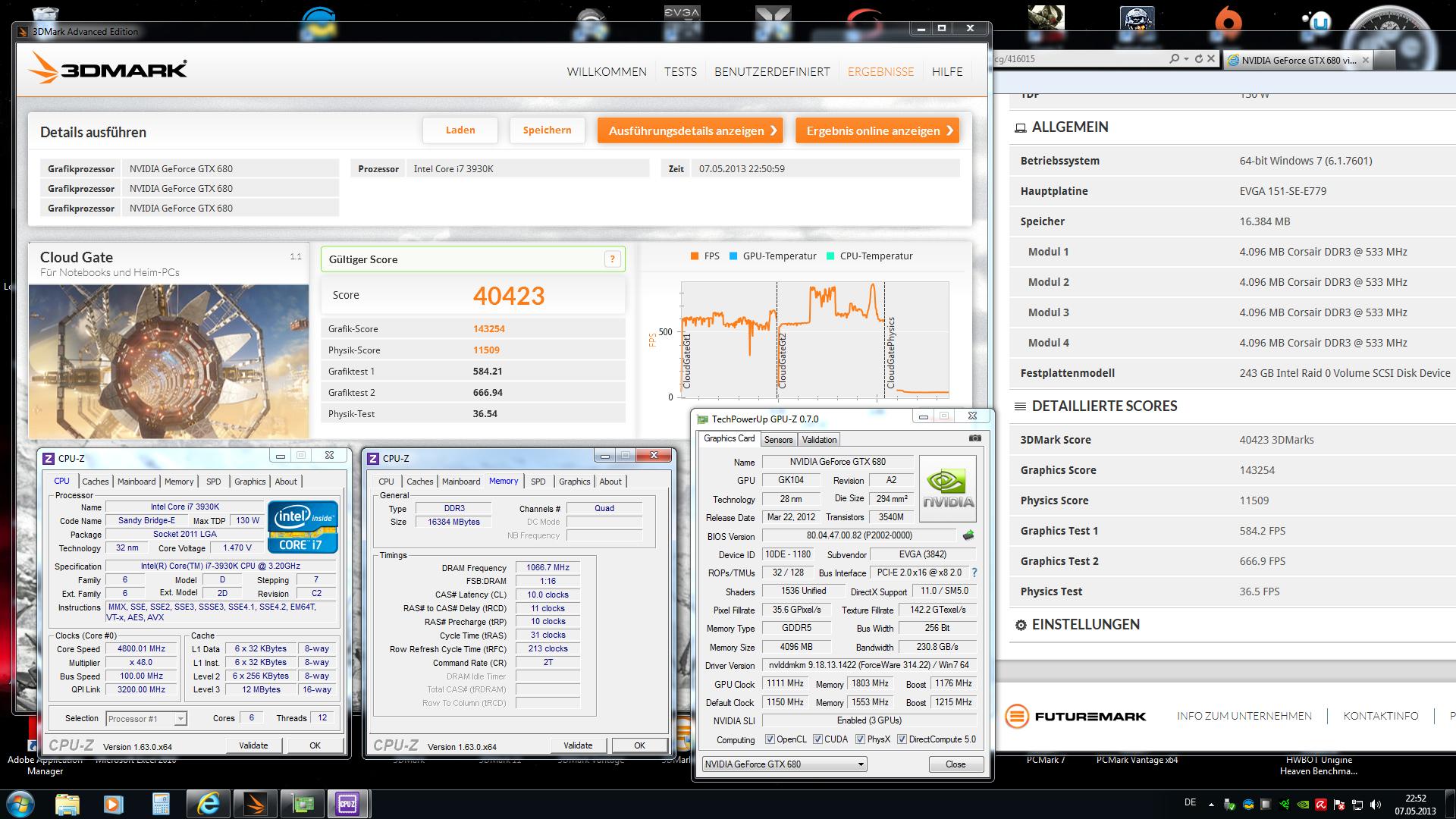Viewport: 1456px width, 819px height.
Task: Open Windows Explorer folder icon on taskbar
Action: coord(67,803)
